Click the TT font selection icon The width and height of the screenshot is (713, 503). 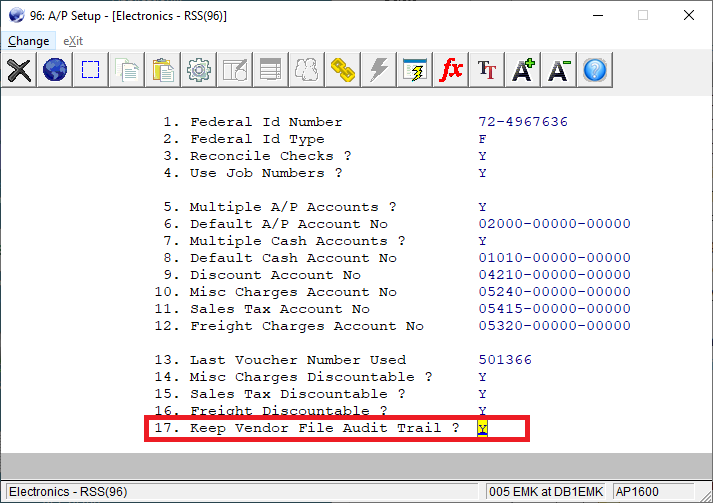point(487,70)
